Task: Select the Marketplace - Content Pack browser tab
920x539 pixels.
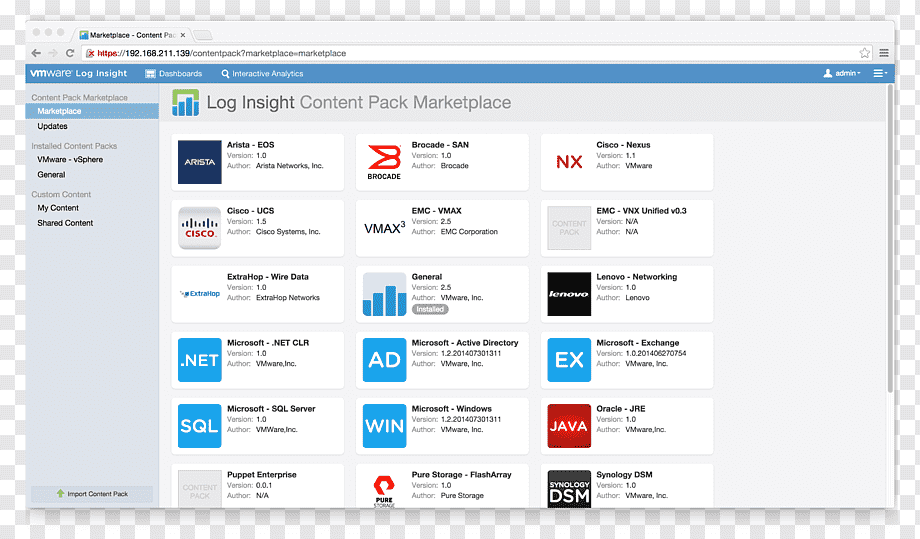Action: coord(133,35)
